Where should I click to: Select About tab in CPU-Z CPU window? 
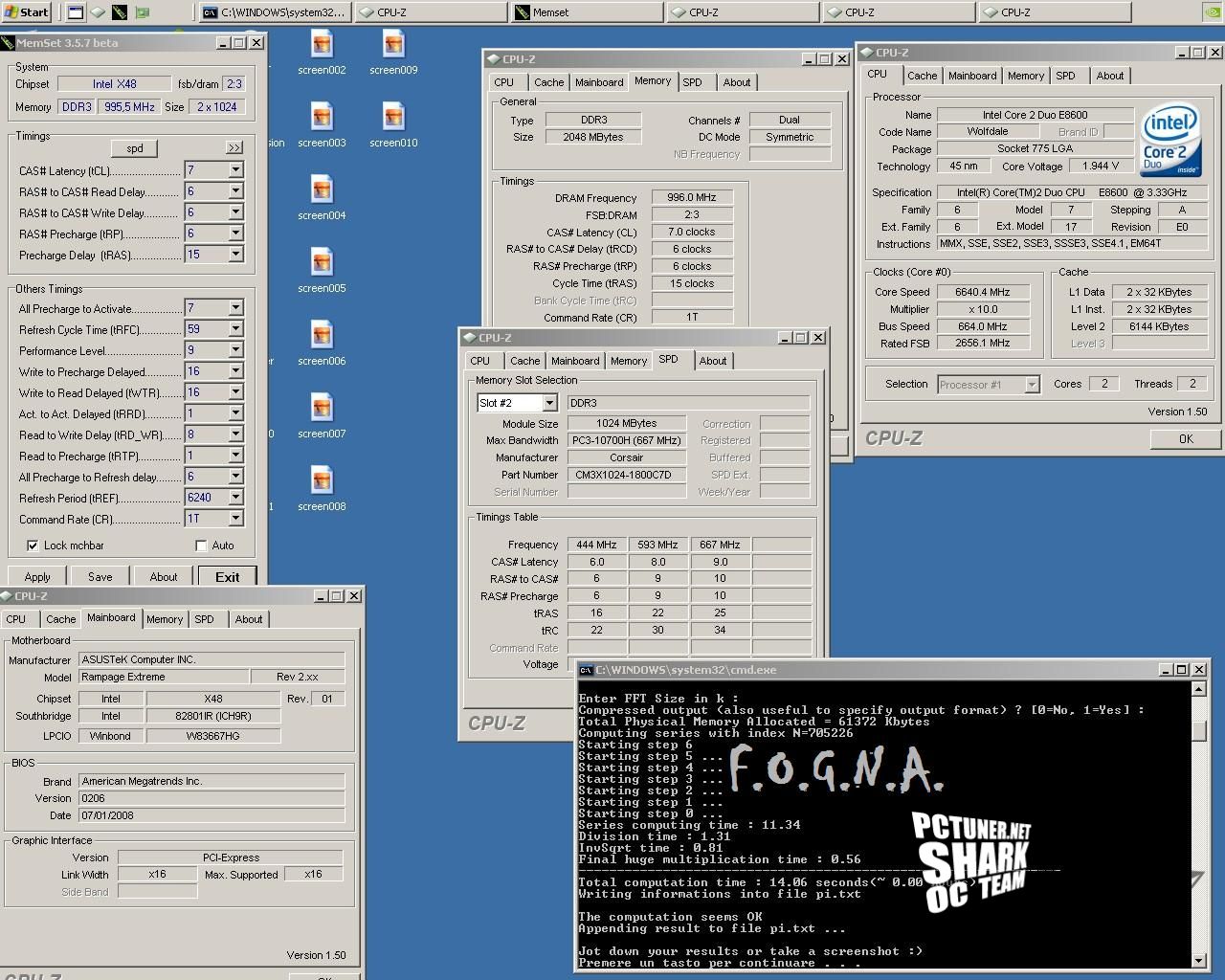[x=1110, y=76]
